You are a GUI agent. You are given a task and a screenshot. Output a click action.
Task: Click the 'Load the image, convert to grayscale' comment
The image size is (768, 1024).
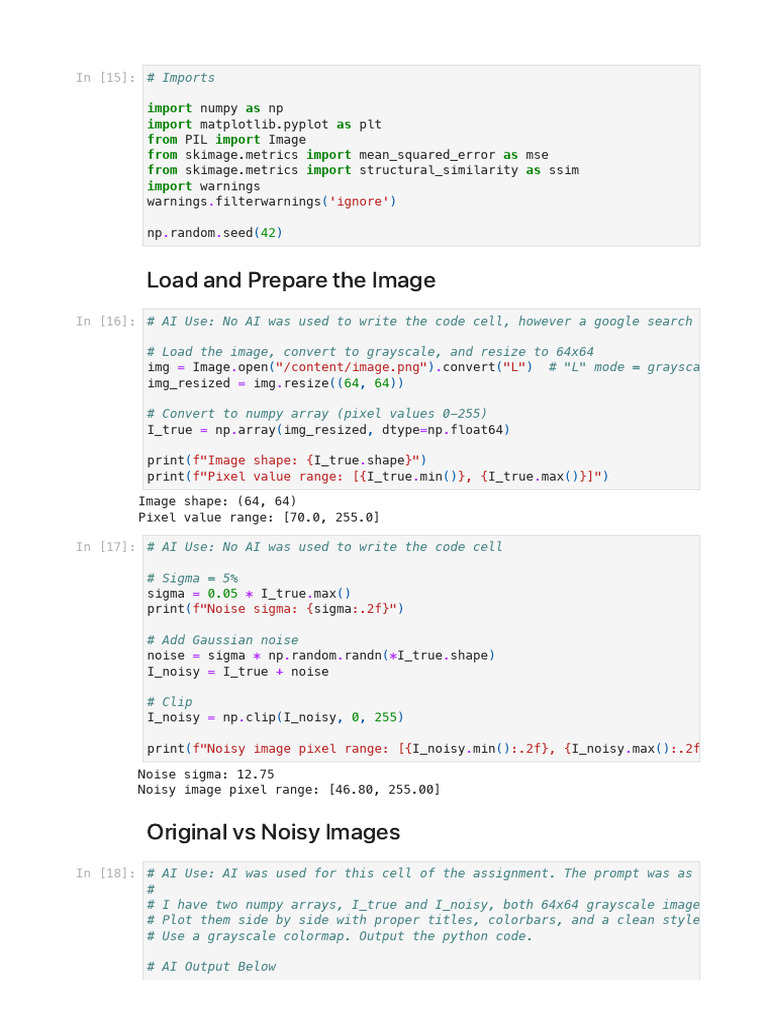[x=370, y=351]
